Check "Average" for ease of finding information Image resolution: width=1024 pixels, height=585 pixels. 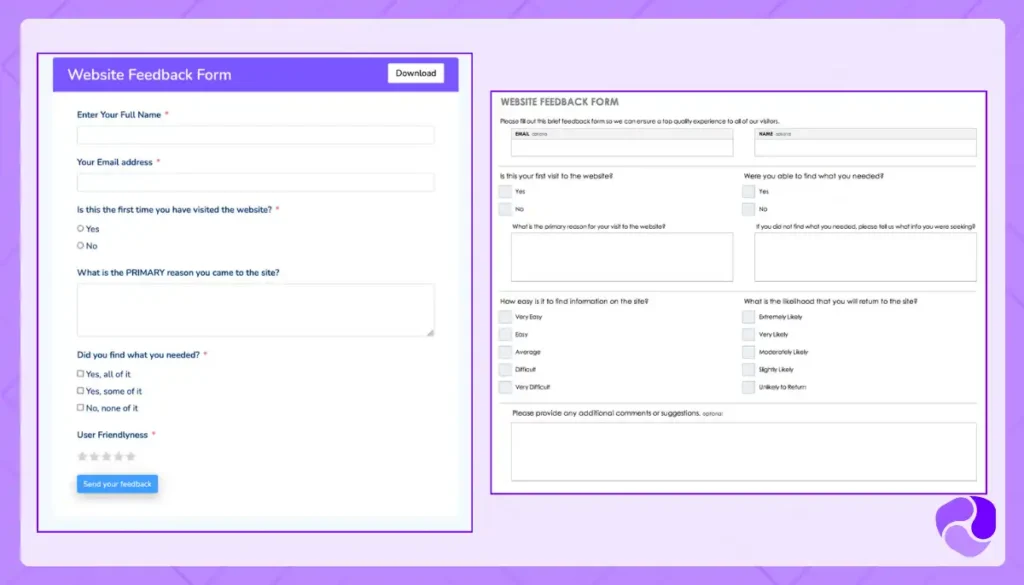point(504,352)
